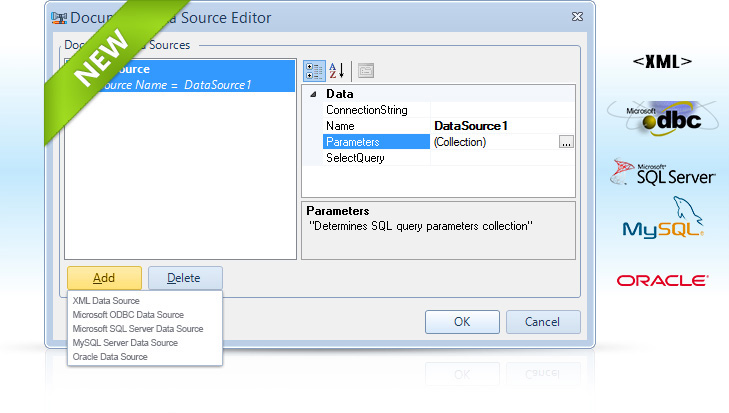Open the Property Pages toolbar icon
Image resolution: width=729 pixels, height=413 pixels.
tap(366, 71)
